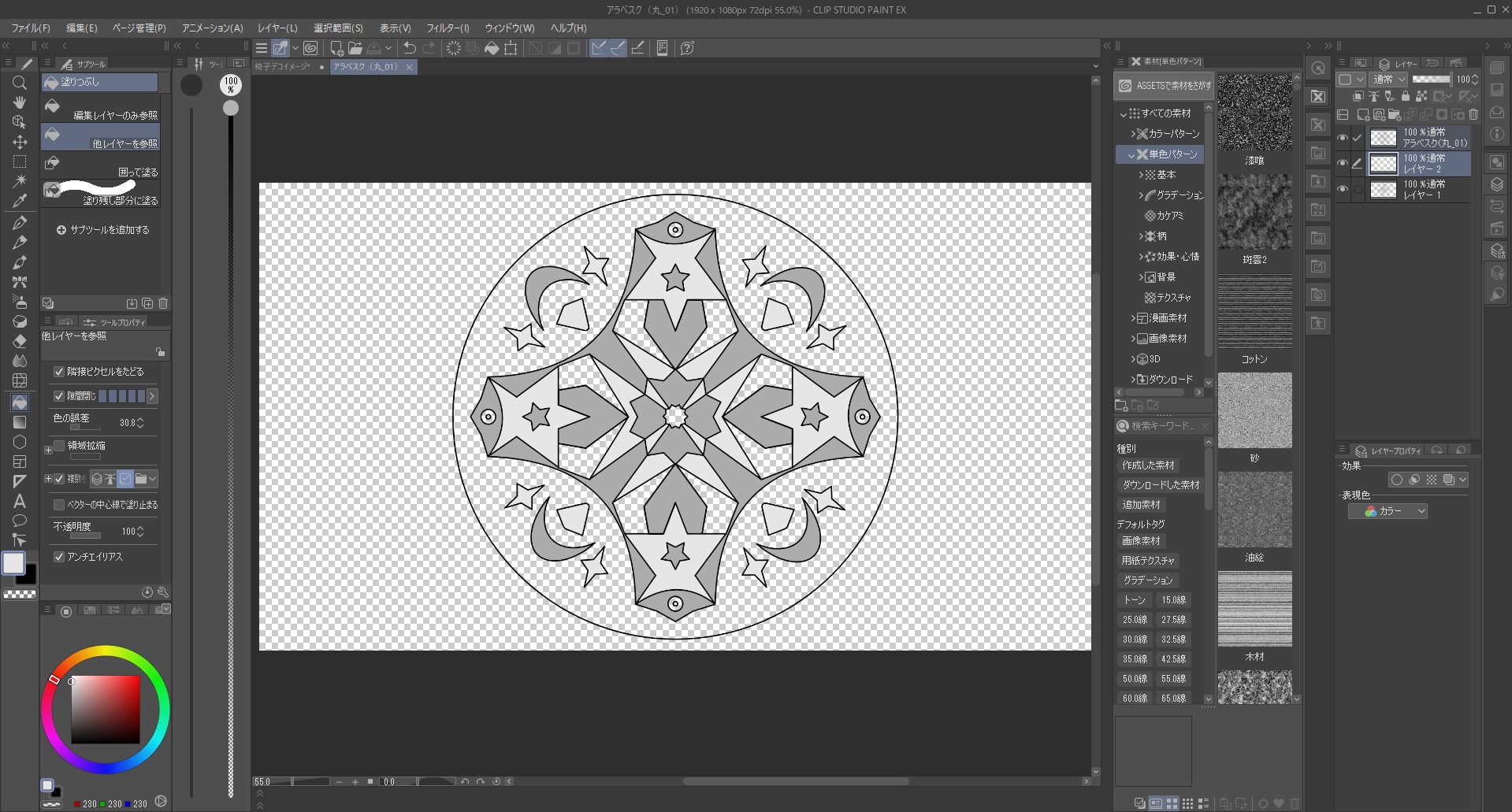Disable the 隣接ピクセルをたどる checkbox

click(59, 372)
